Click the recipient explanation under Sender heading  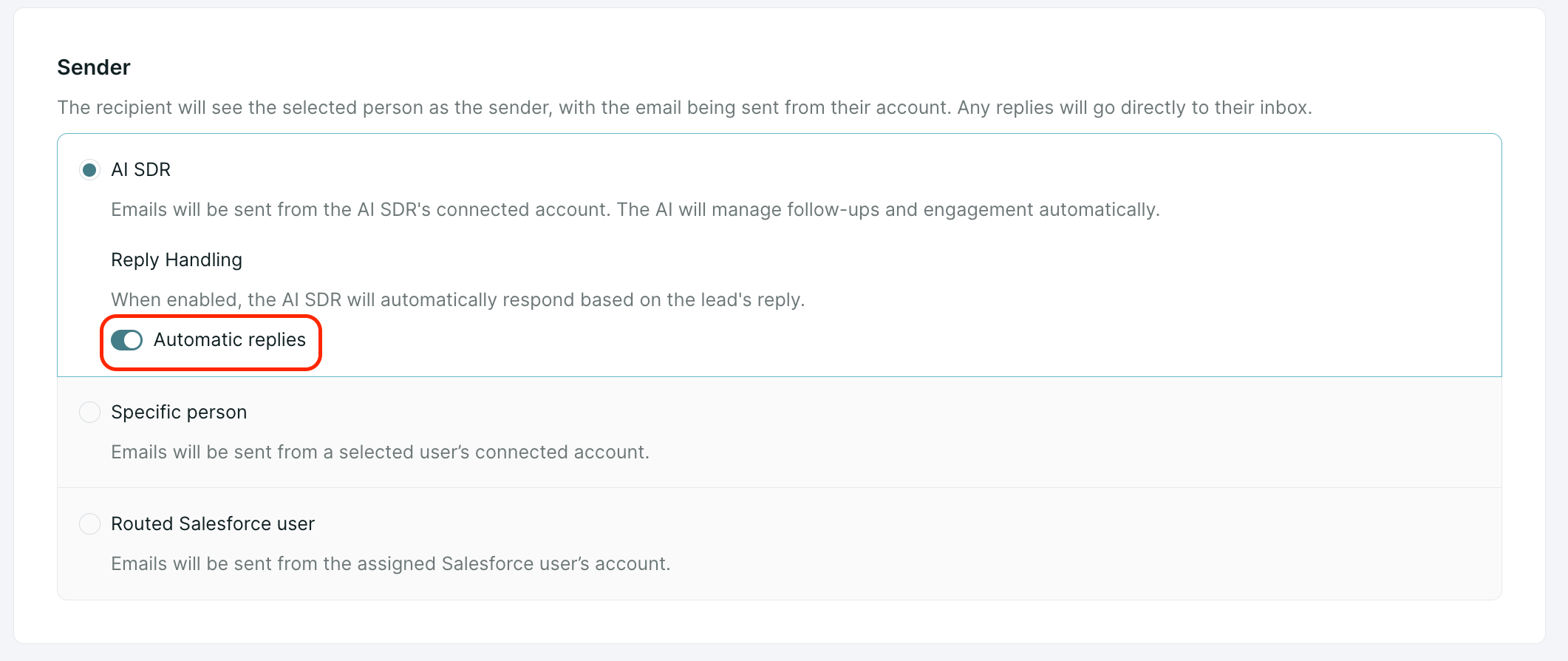[684, 108]
